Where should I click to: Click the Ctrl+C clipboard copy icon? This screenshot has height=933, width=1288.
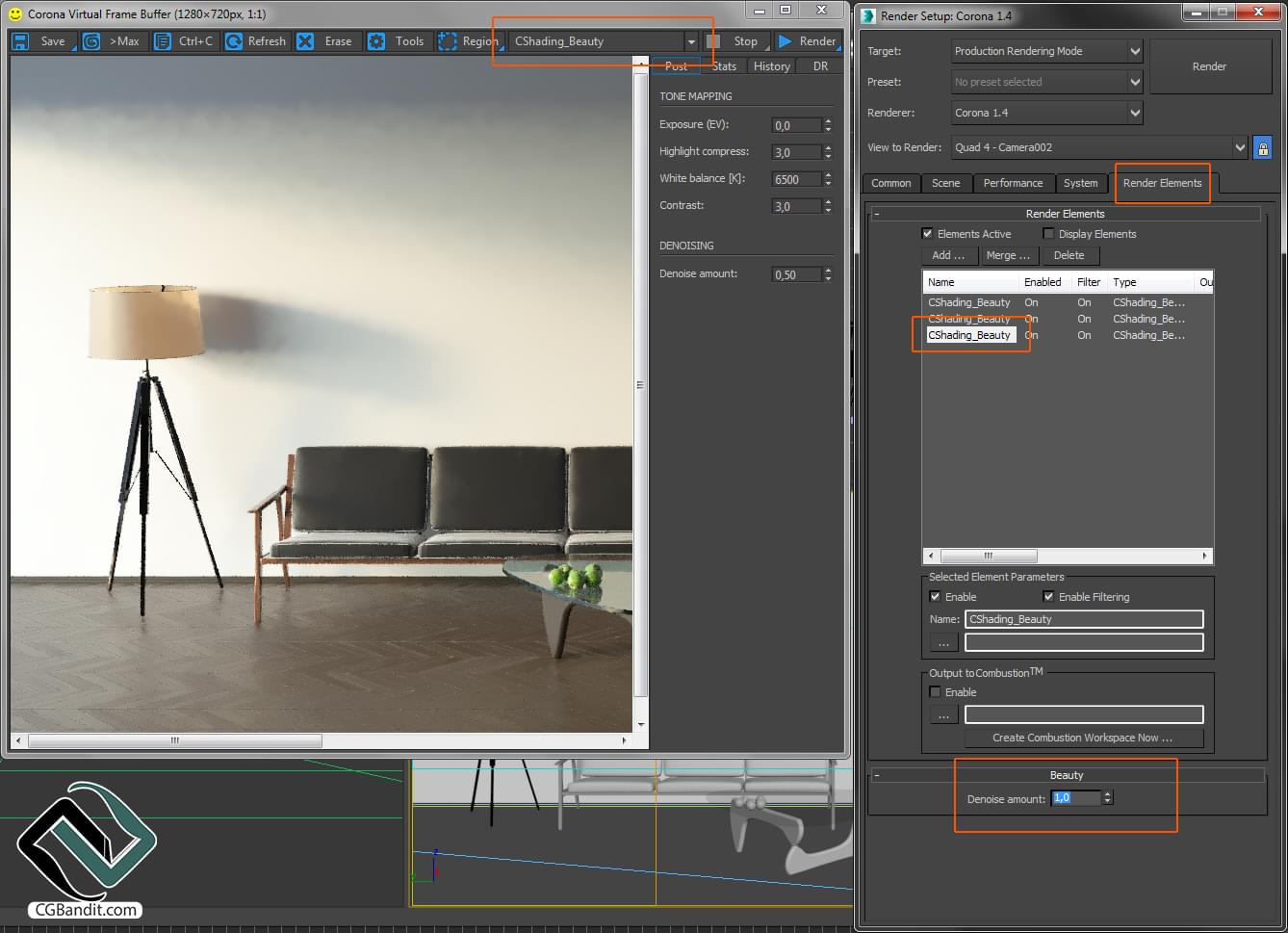coord(163,41)
